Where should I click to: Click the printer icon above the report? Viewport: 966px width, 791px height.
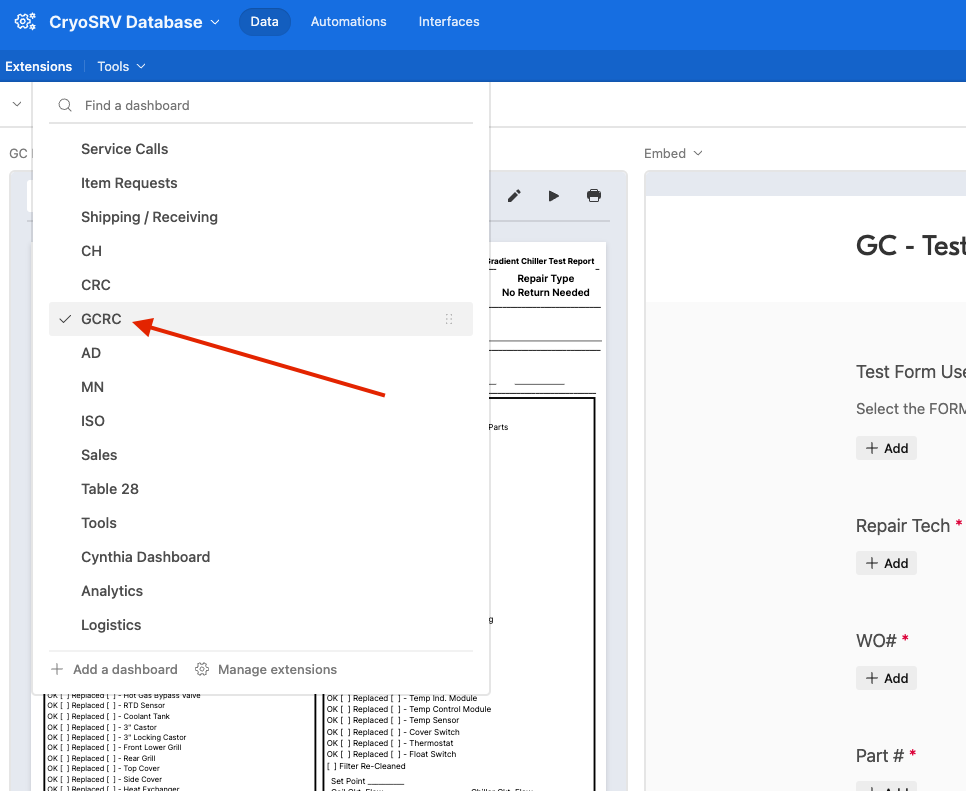click(594, 196)
